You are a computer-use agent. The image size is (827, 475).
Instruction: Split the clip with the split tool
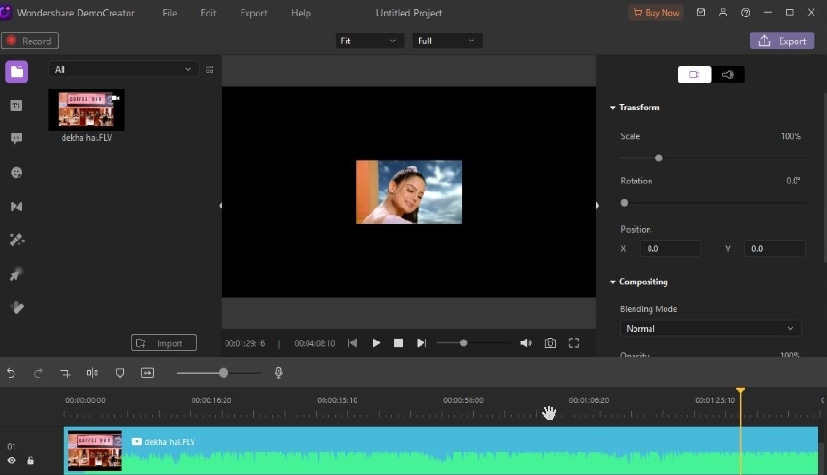click(x=92, y=373)
